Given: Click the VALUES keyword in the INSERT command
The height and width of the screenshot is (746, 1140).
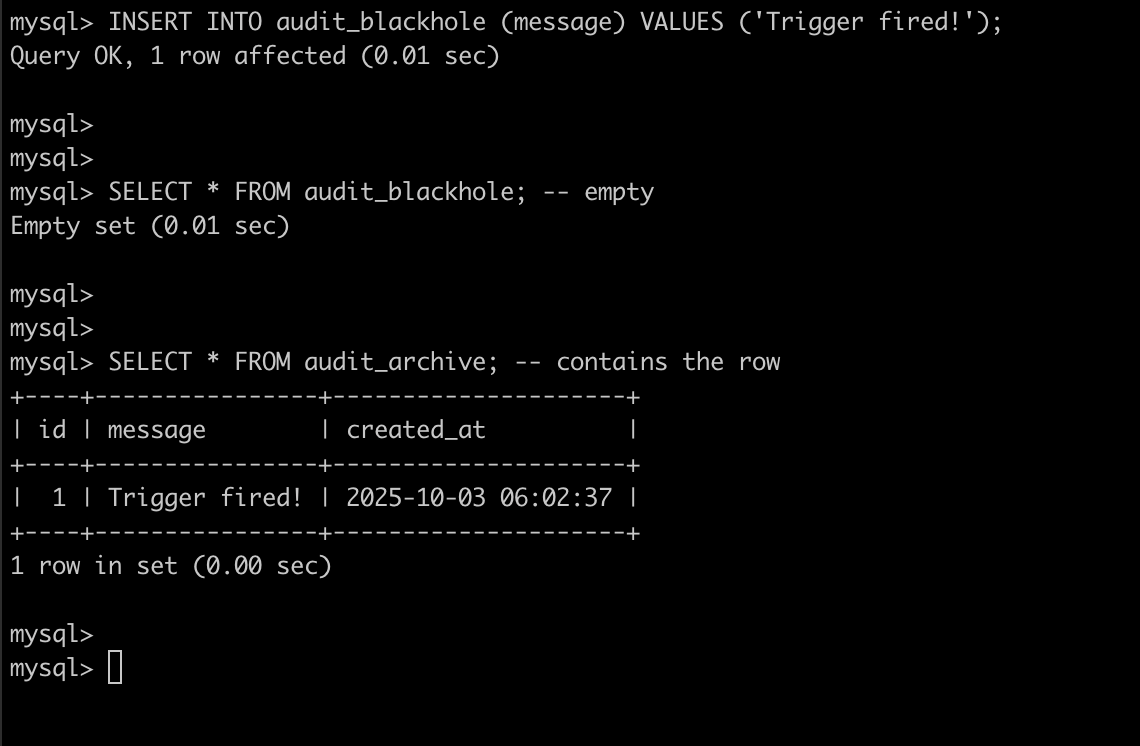Looking at the screenshot, I should tap(690, 22).
